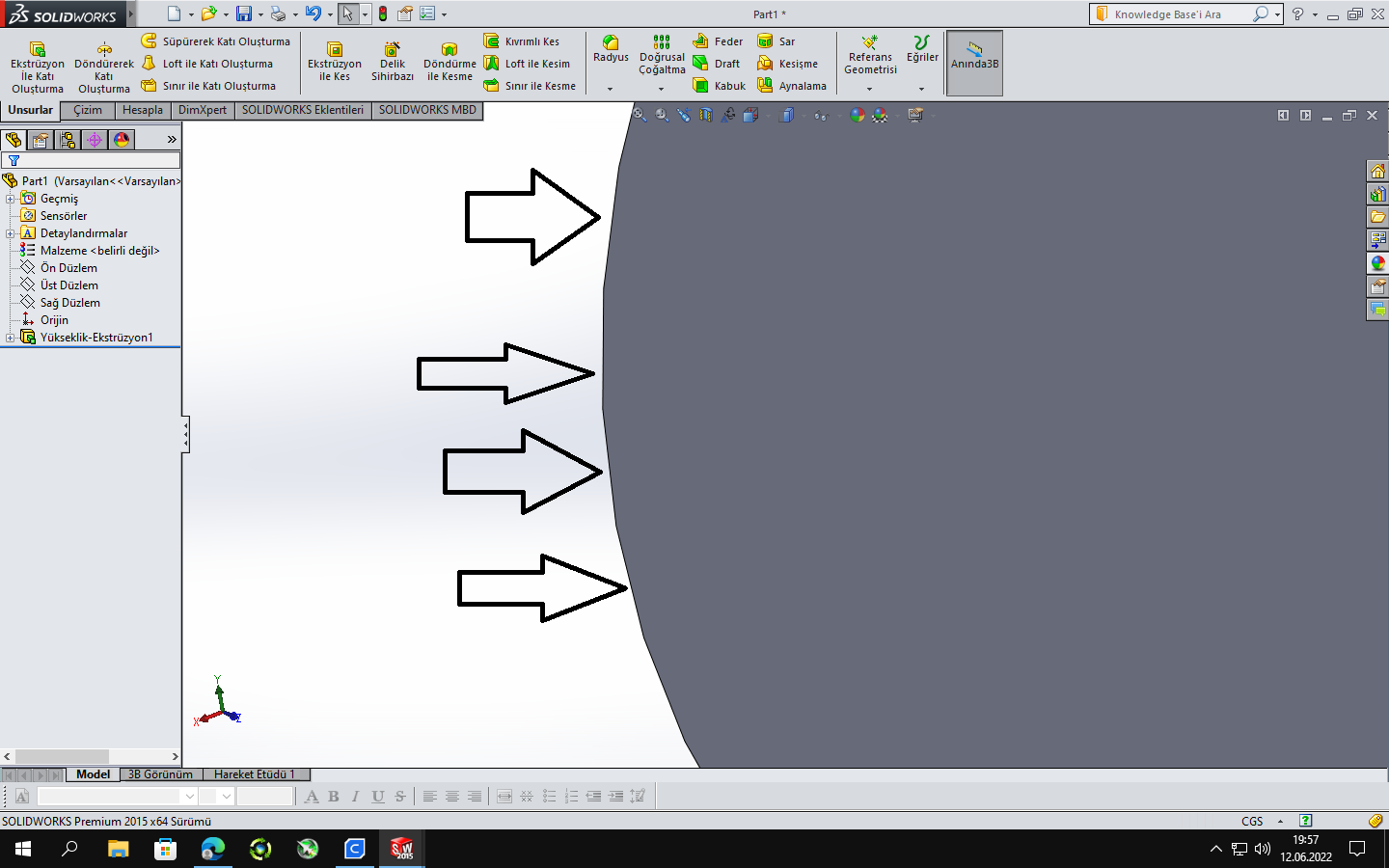Select Döndürerek Katı Oluşturma tool
The width and height of the screenshot is (1389, 868).
(104, 68)
